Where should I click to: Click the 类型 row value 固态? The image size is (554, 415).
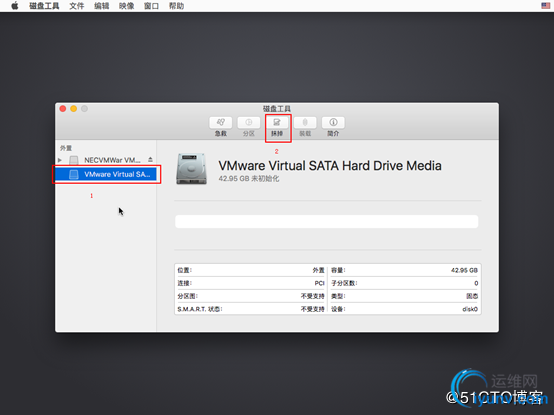pos(472,296)
